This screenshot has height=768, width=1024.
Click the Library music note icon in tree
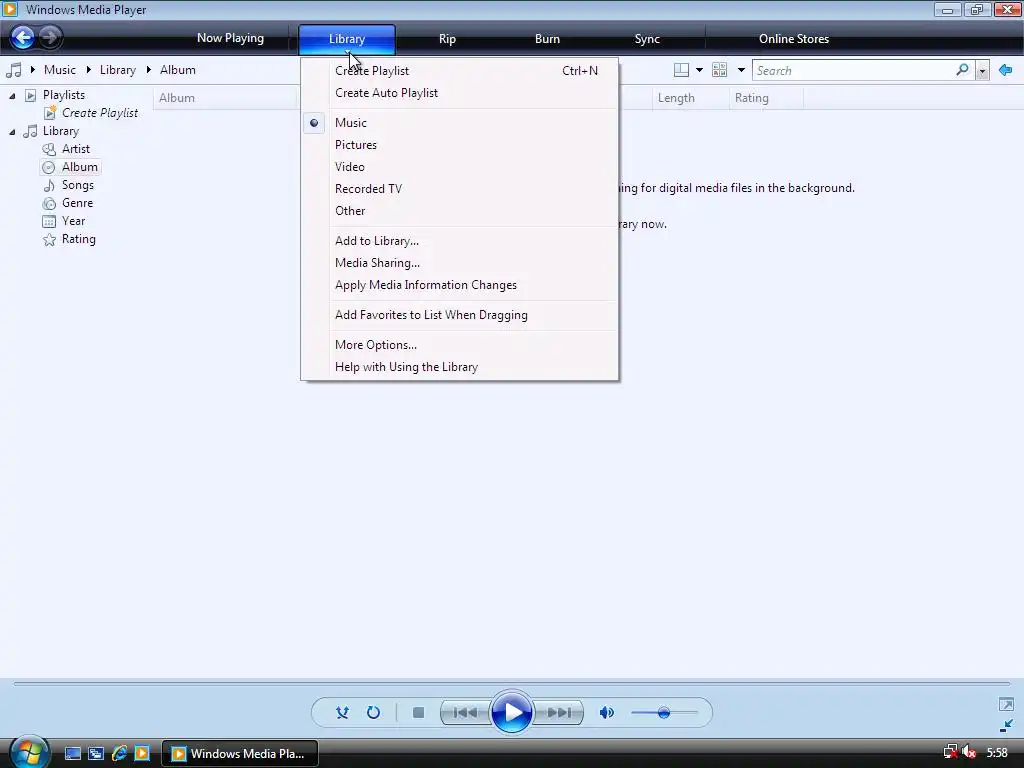point(30,131)
